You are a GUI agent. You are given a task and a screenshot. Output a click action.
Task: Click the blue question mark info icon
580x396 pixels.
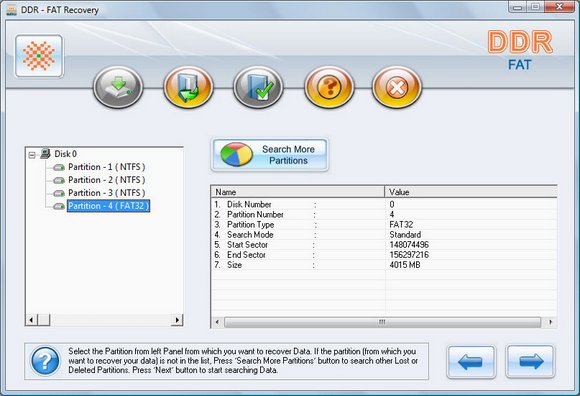[x=45, y=361]
